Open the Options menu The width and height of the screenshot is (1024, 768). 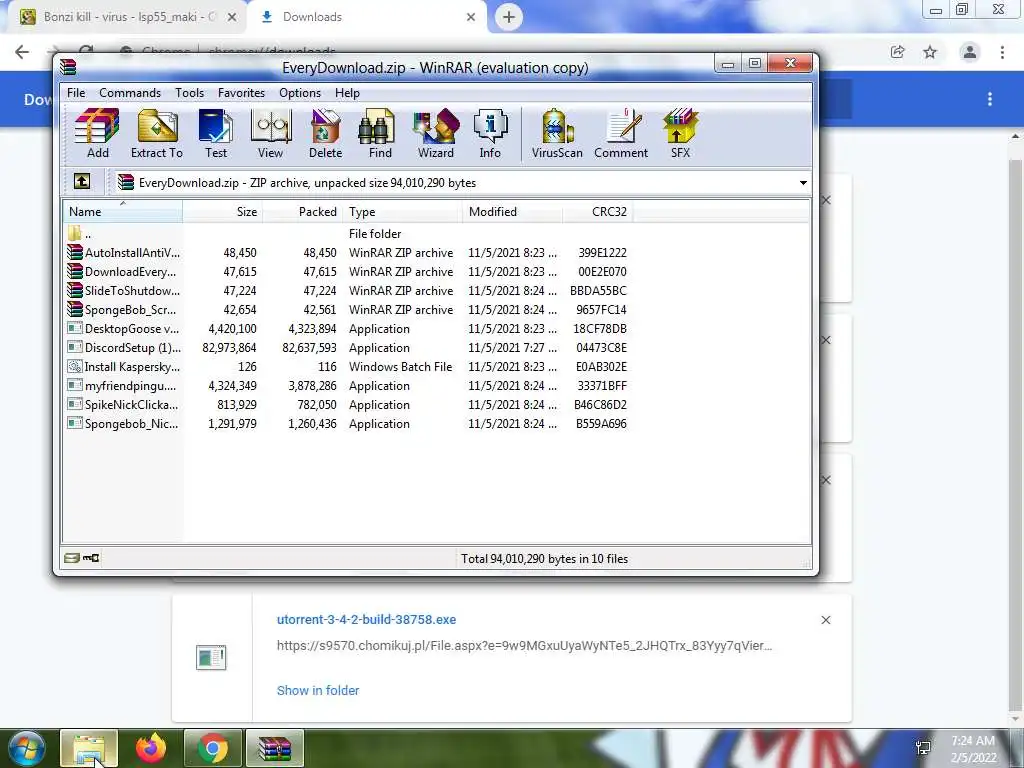point(300,93)
